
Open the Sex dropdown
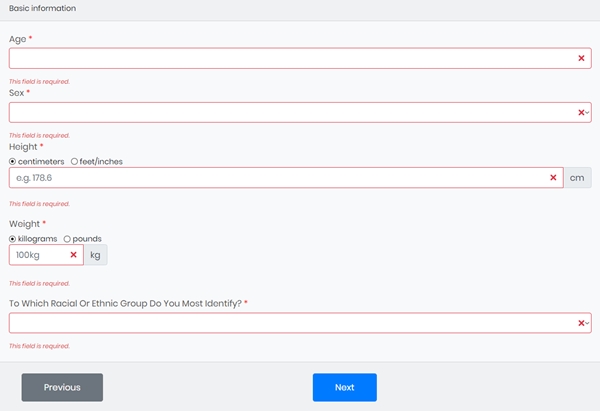[x=300, y=113]
